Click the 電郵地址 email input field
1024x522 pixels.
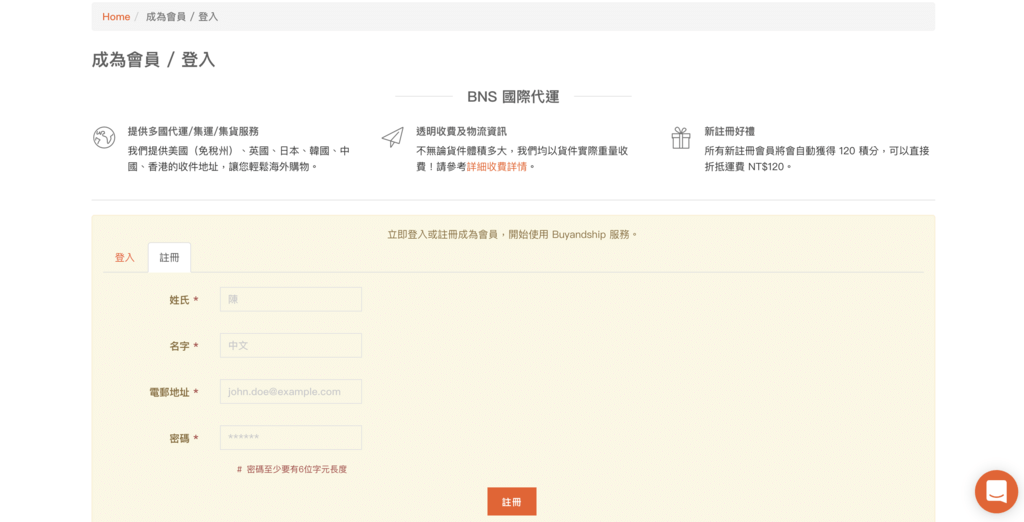coord(291,391)
